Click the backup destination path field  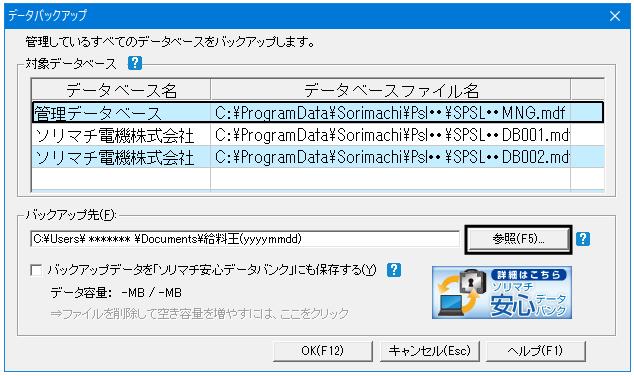pyautogui.click(x=245, y=239)
